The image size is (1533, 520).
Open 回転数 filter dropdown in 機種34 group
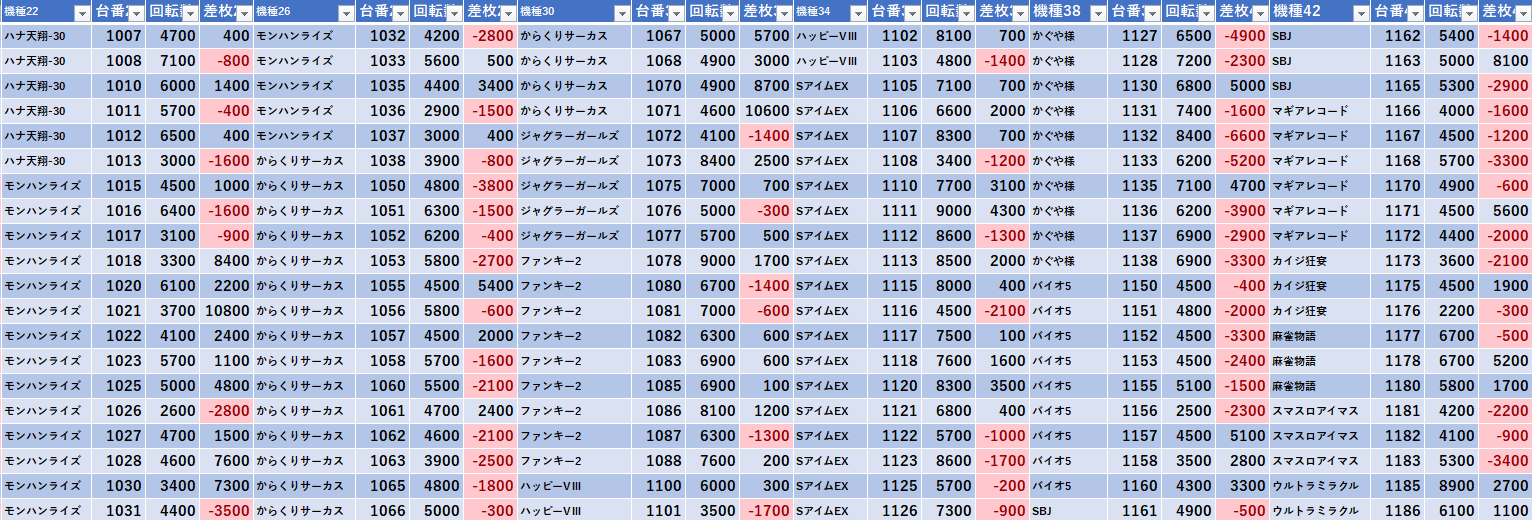pyautogui.click(x=965, y=13)
